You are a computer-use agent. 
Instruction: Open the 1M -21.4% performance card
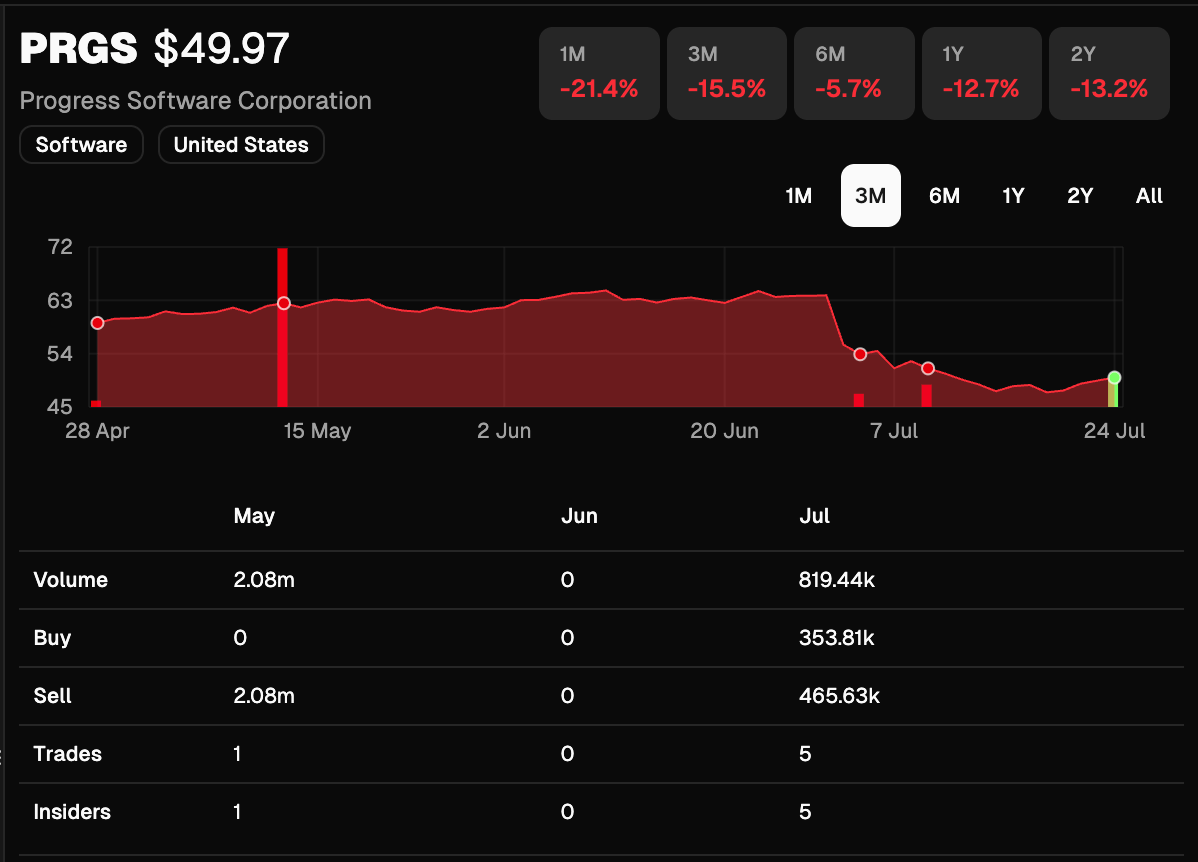point(599,73)
